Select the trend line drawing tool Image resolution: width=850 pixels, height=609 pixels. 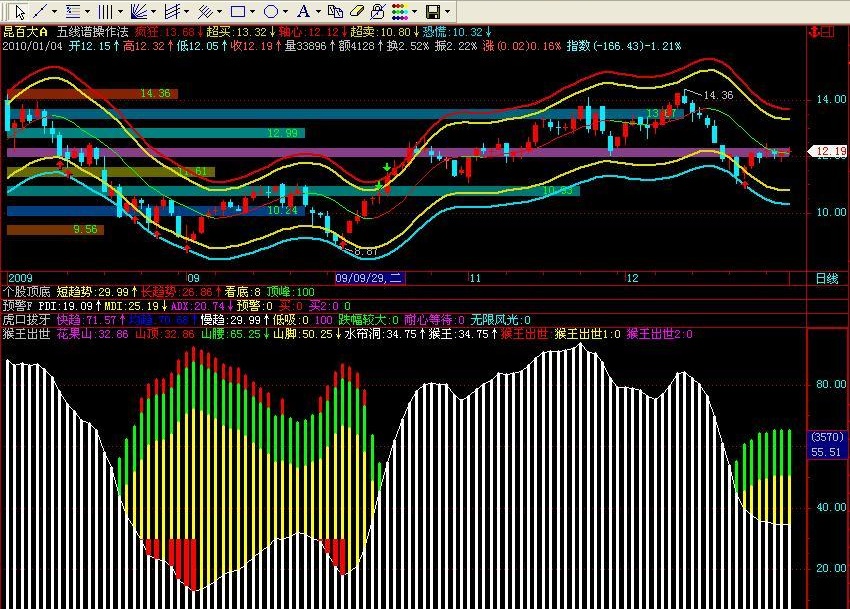(x=41, y=11)
